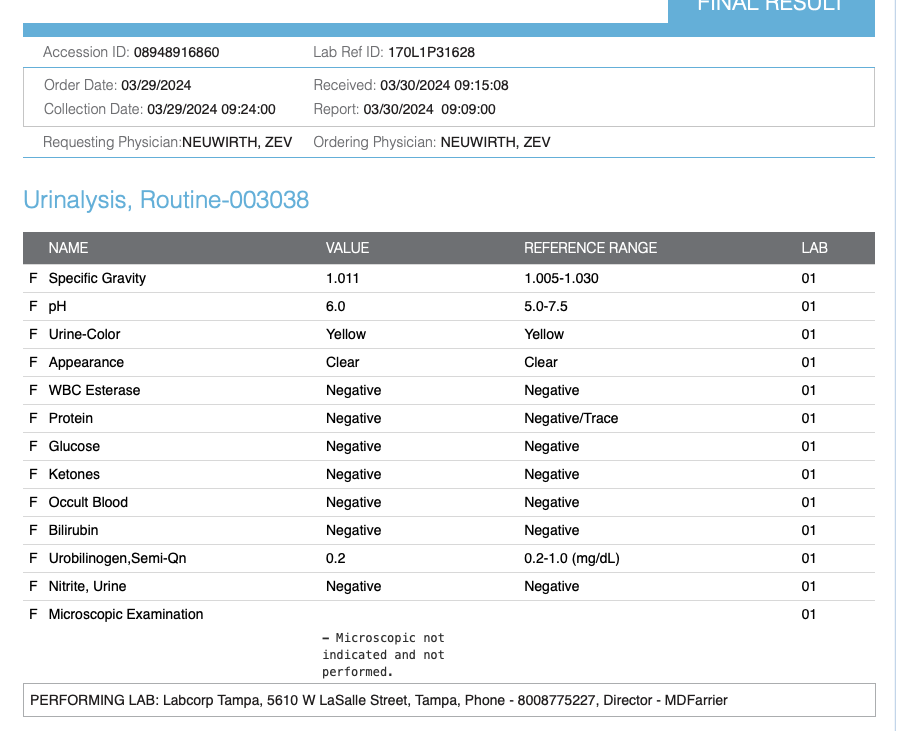Screen dimensions: 909x731
Task: Click the Lab Ref ID value 170L1P31628
Action: [431, 52]
